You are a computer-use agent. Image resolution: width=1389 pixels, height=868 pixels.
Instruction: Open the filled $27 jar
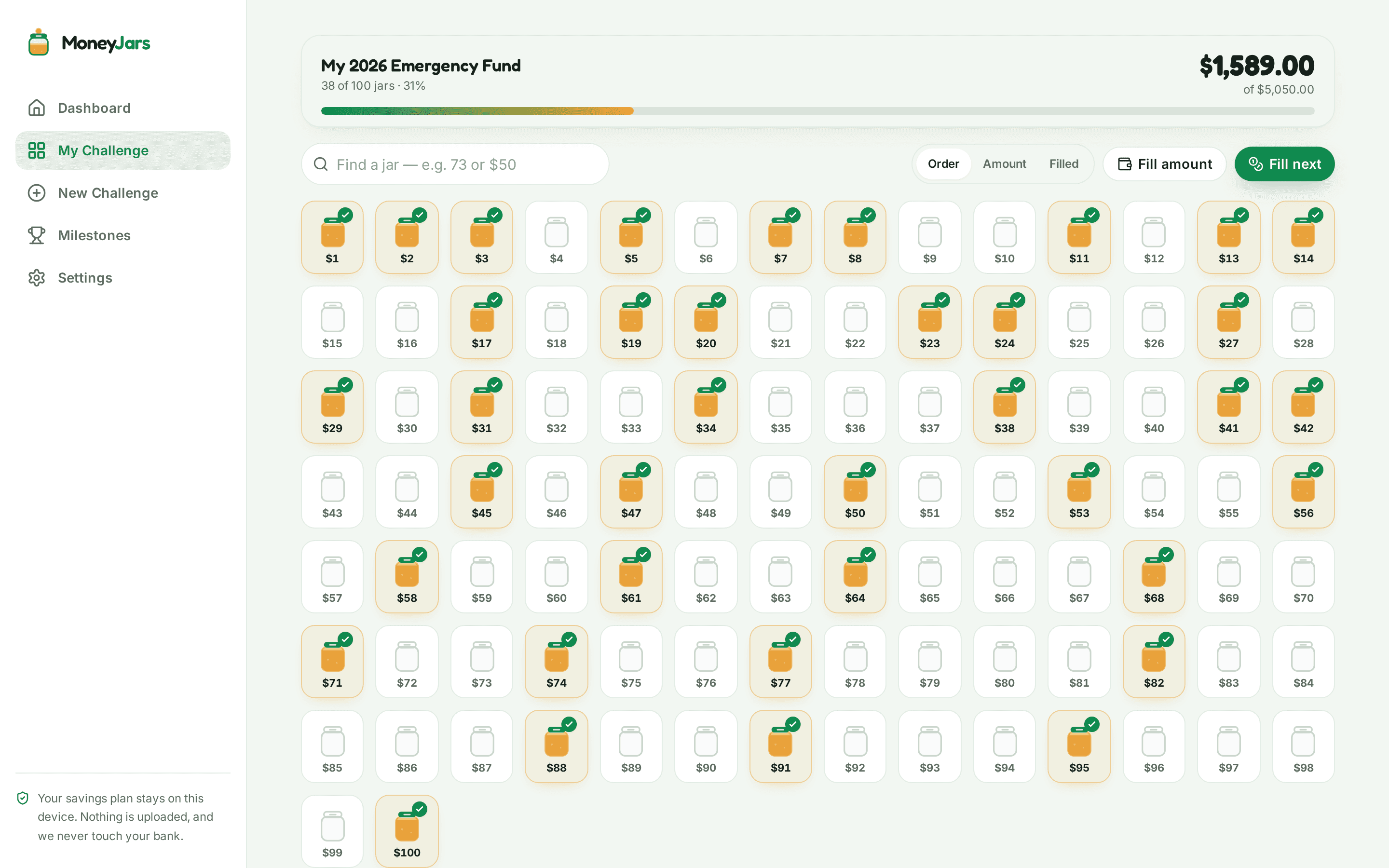[1229, 322]
